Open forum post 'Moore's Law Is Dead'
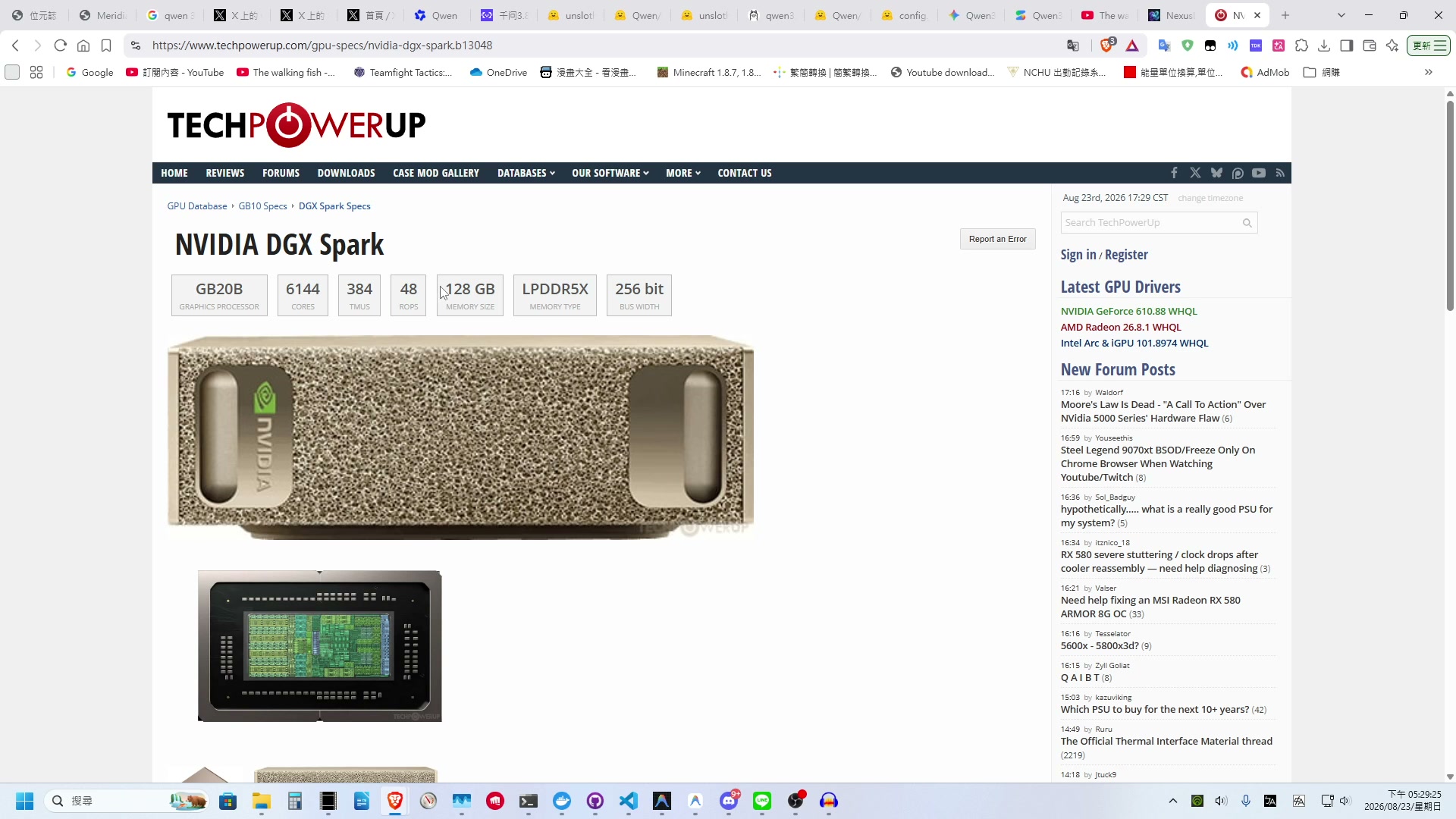 pos(1163,412)
